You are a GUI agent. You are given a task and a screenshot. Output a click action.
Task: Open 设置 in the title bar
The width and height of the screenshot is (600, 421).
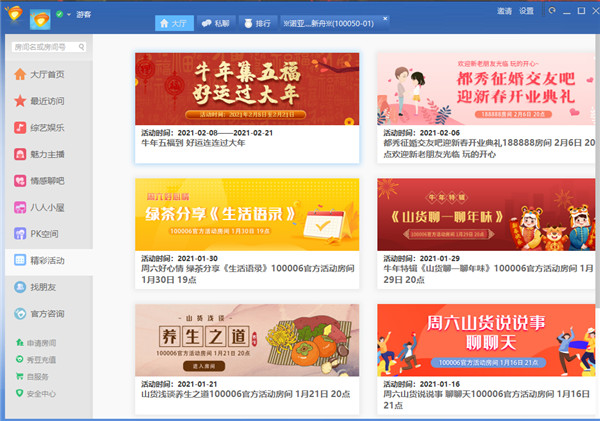pos(526,11)
